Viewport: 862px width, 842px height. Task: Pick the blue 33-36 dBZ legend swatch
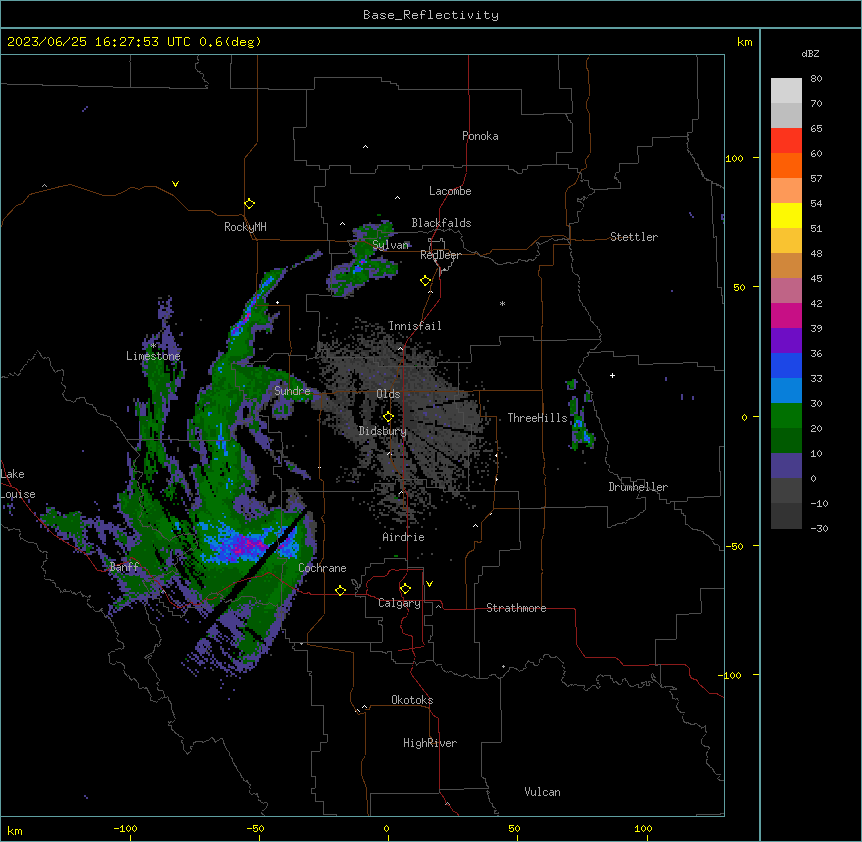(x=786, y=365)
